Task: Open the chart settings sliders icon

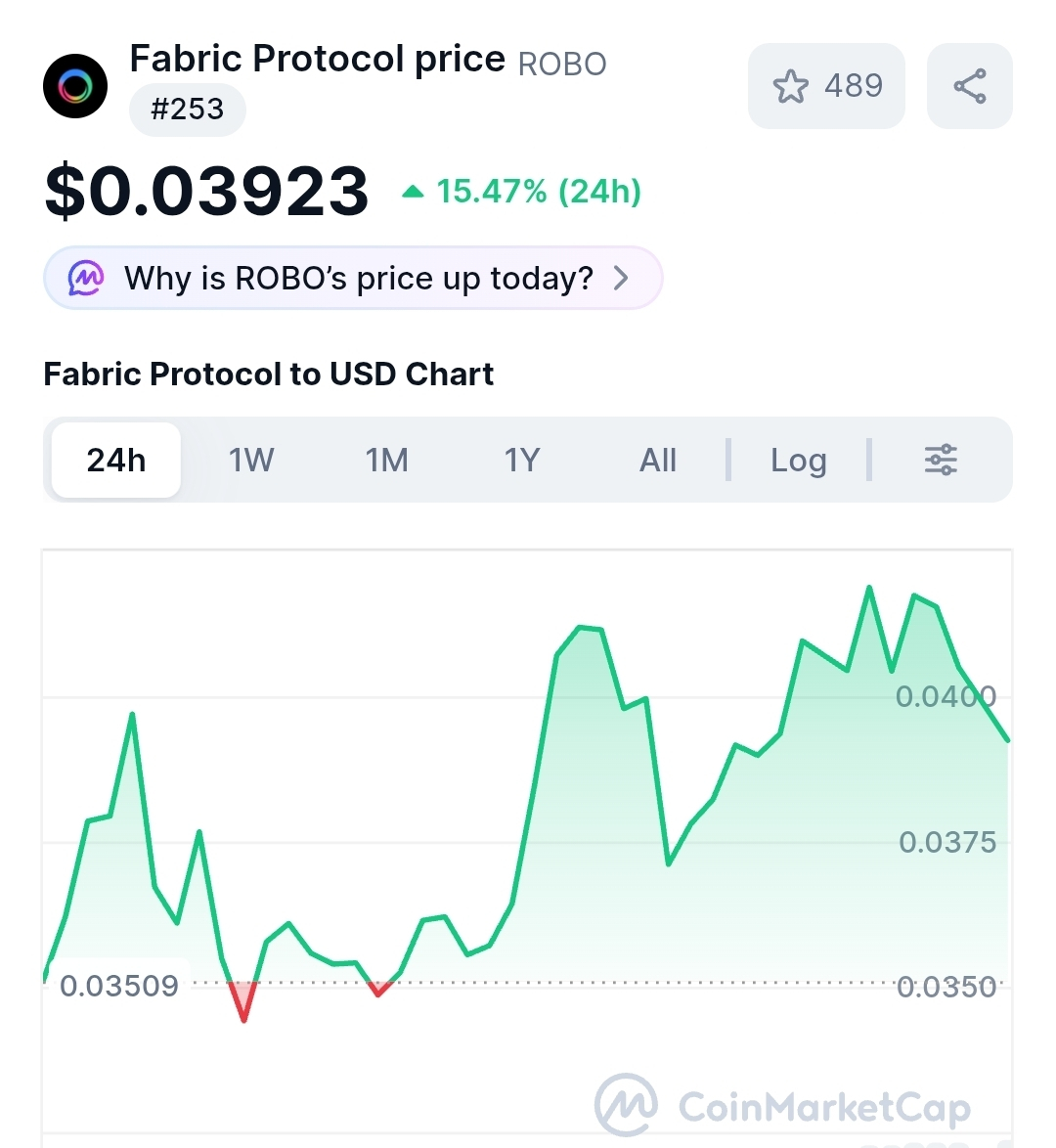Action: 941,460
